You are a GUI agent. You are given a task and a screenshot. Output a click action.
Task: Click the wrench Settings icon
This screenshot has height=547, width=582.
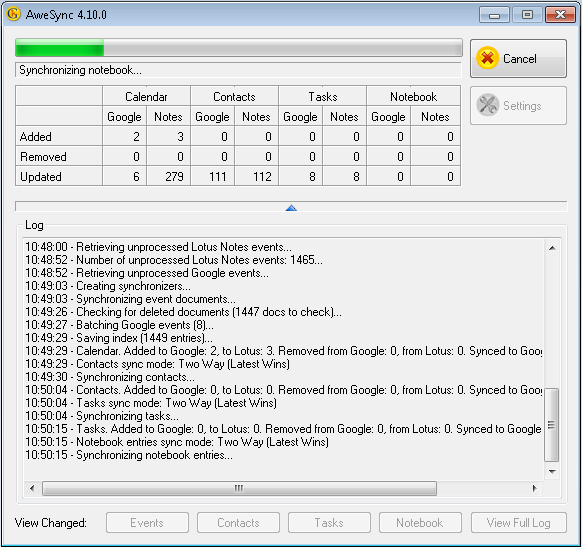pyautogui.click(x=487, y=105)
